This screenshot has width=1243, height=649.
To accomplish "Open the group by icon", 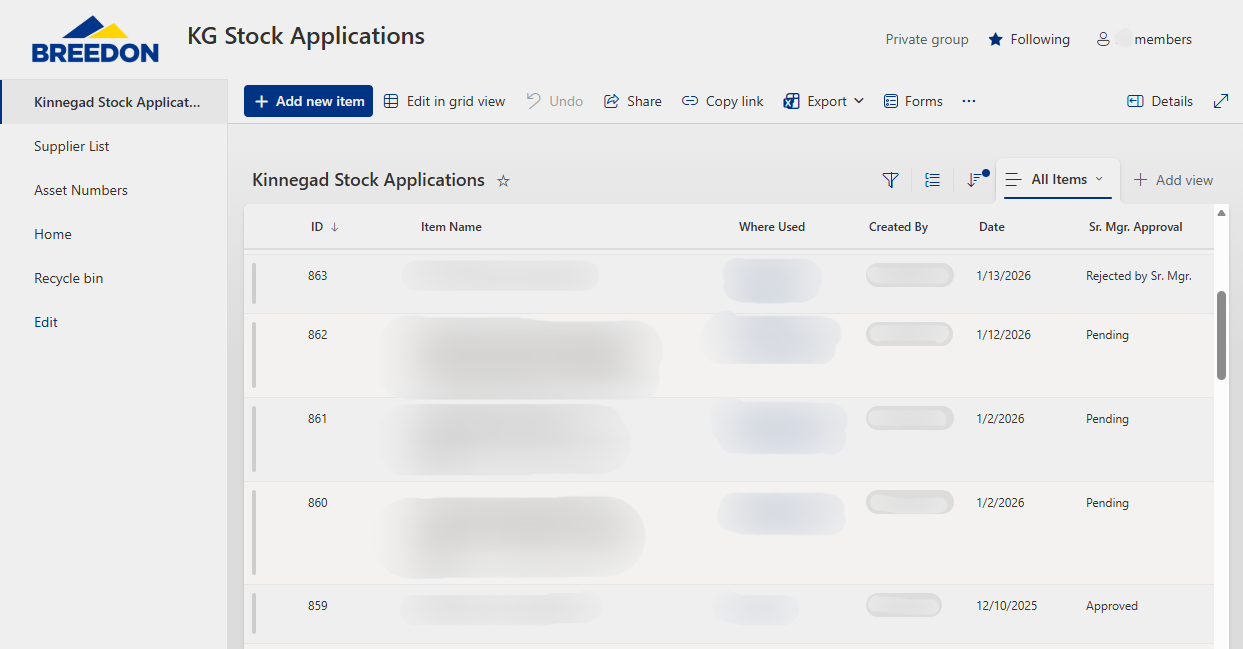I will click(933, 180).
